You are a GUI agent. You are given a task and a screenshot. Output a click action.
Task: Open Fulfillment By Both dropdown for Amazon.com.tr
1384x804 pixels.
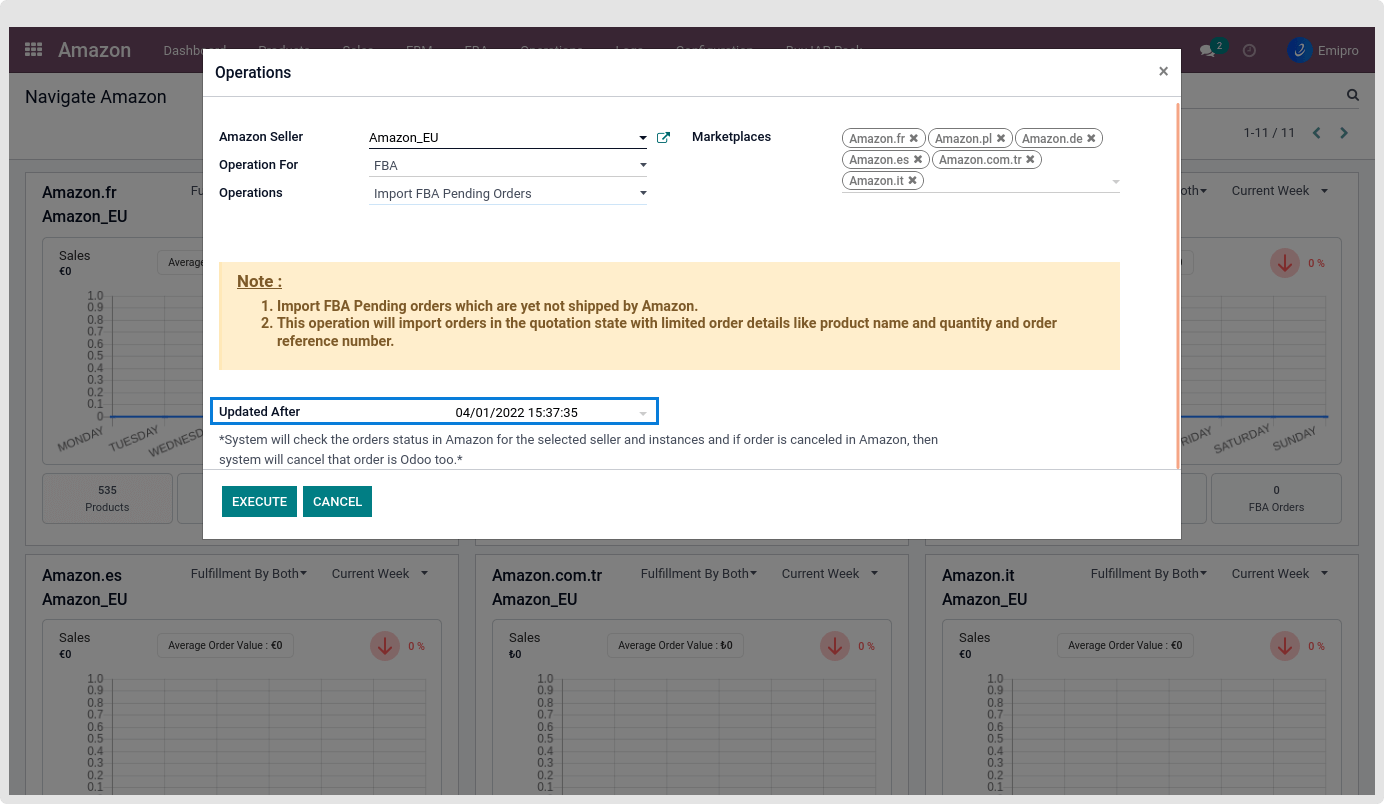[698, 574]
